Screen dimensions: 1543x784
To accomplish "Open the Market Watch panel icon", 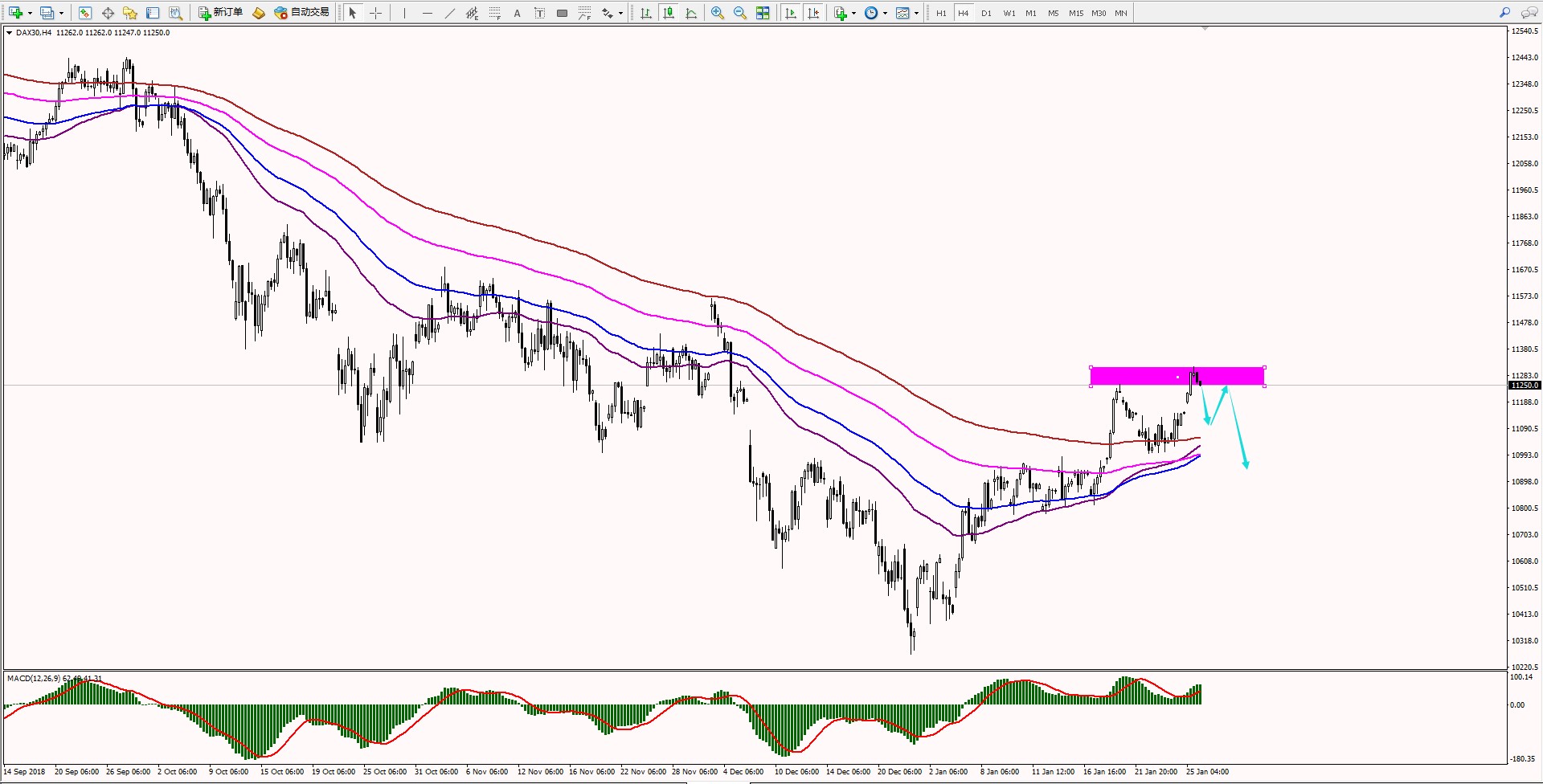I will point(85,13).
